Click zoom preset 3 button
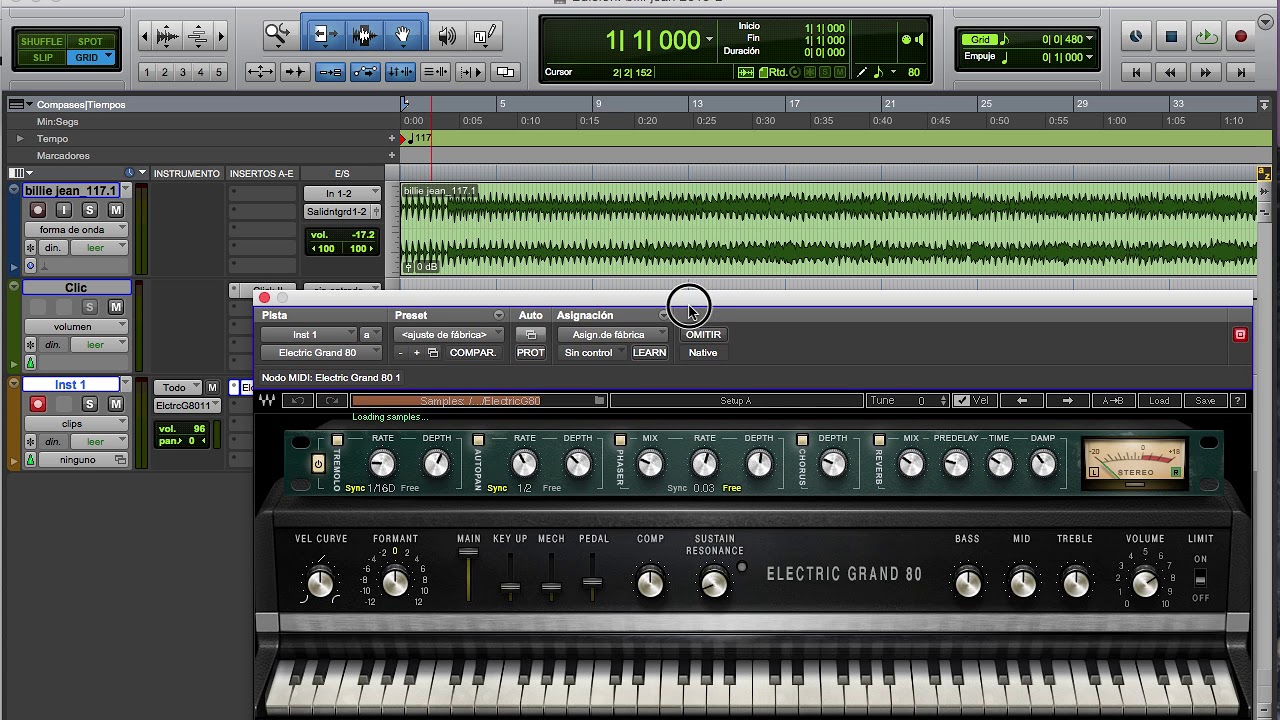The image size is (1280, 720). 182,72
